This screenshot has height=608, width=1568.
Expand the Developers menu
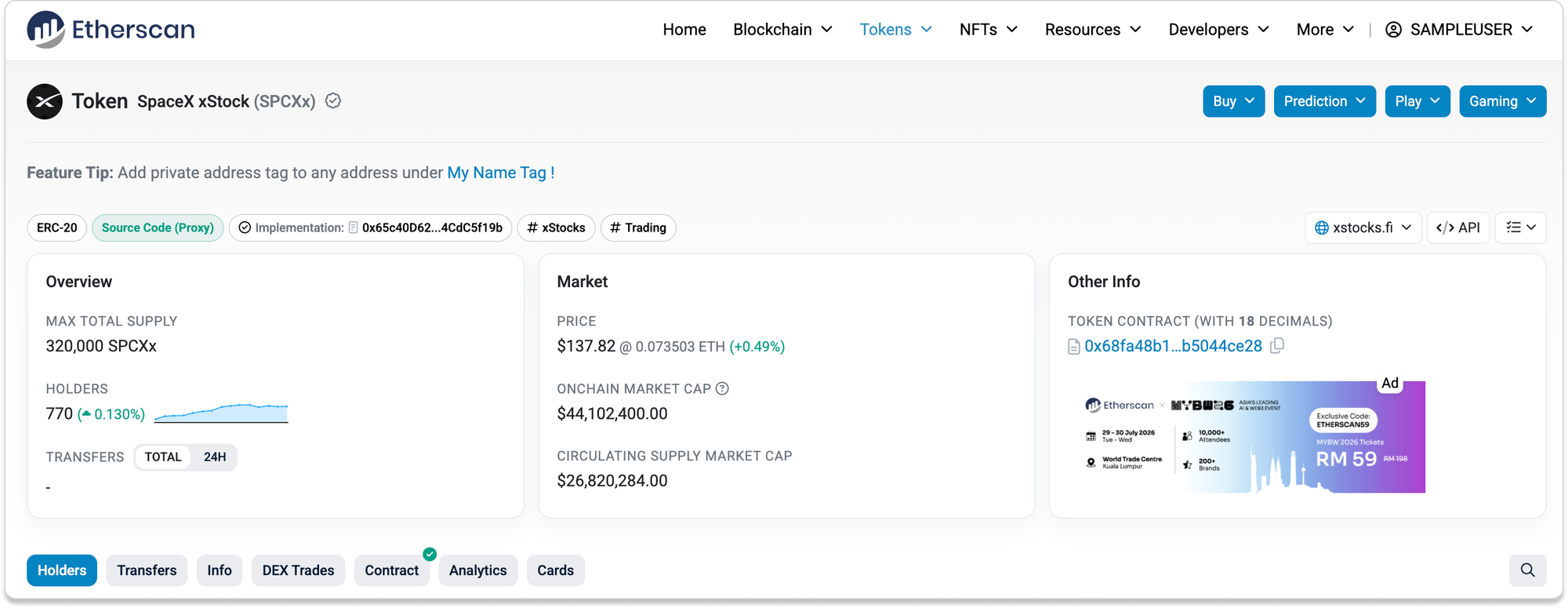click(1218, 30)
